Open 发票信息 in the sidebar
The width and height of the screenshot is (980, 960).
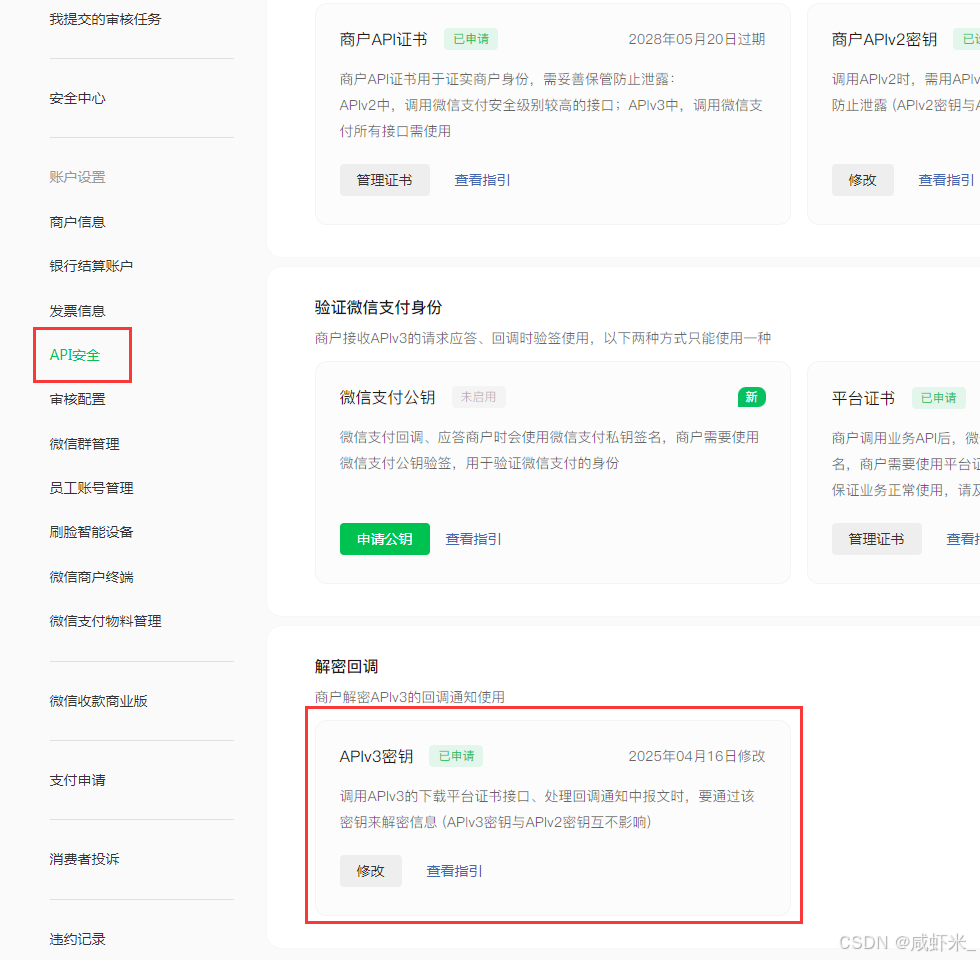78,311
